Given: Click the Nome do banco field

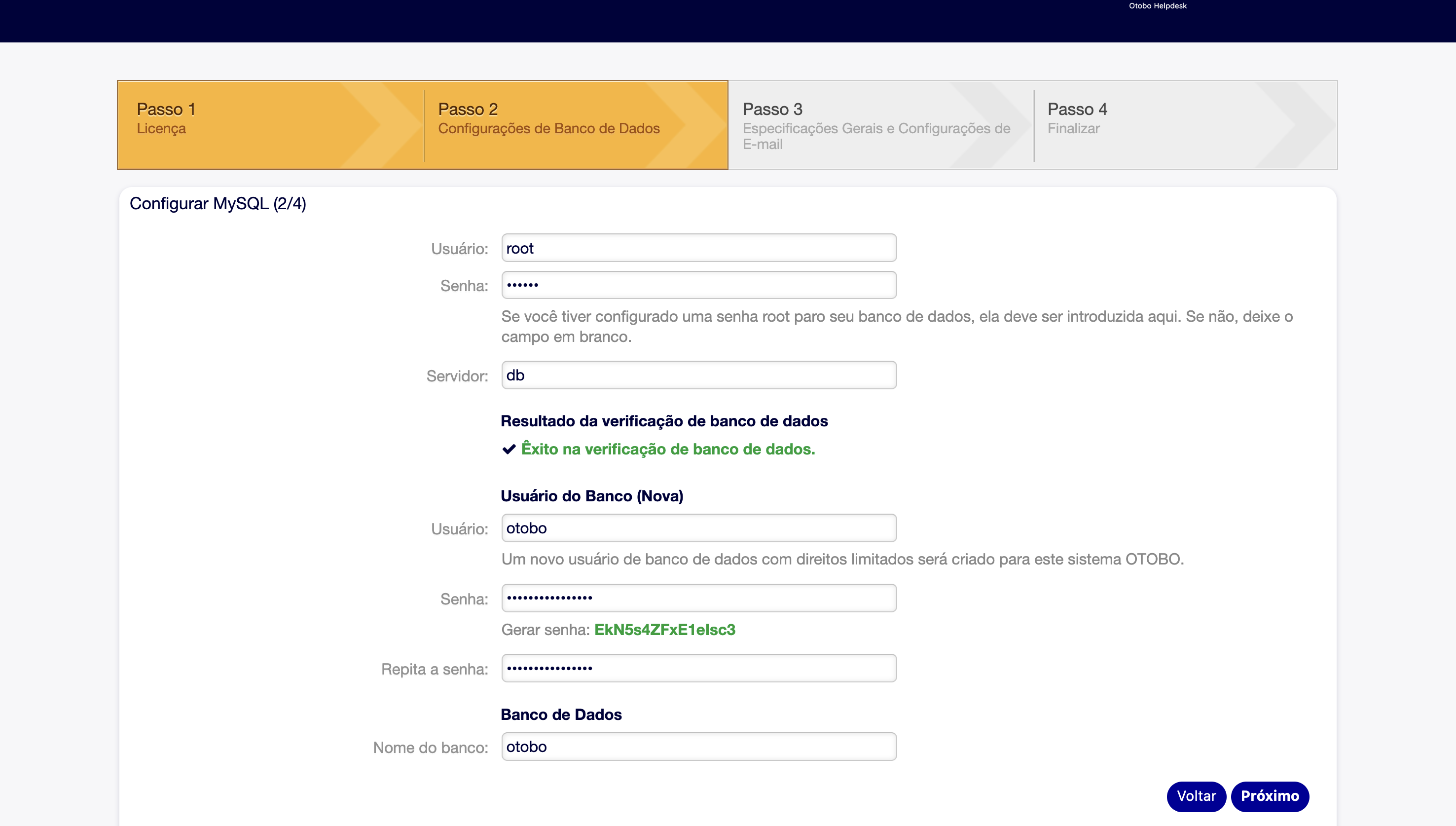Looking at the screenshot, I should coord(698,747).
